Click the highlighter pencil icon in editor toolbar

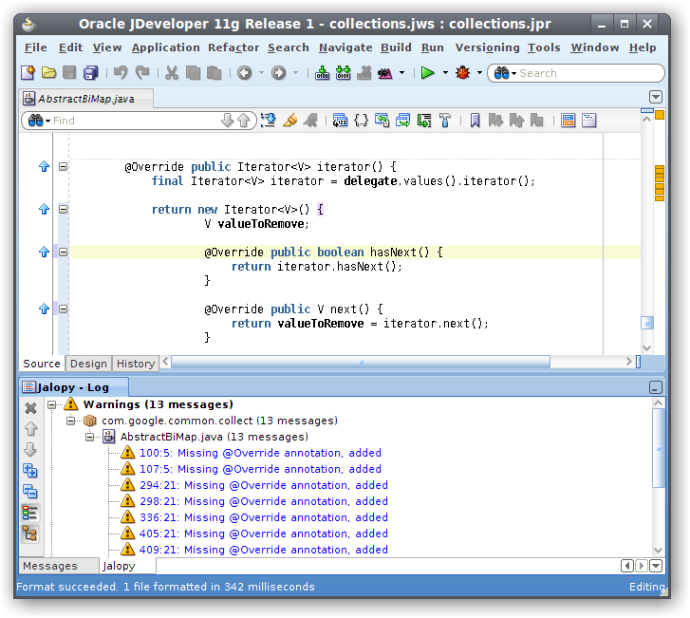290,120
